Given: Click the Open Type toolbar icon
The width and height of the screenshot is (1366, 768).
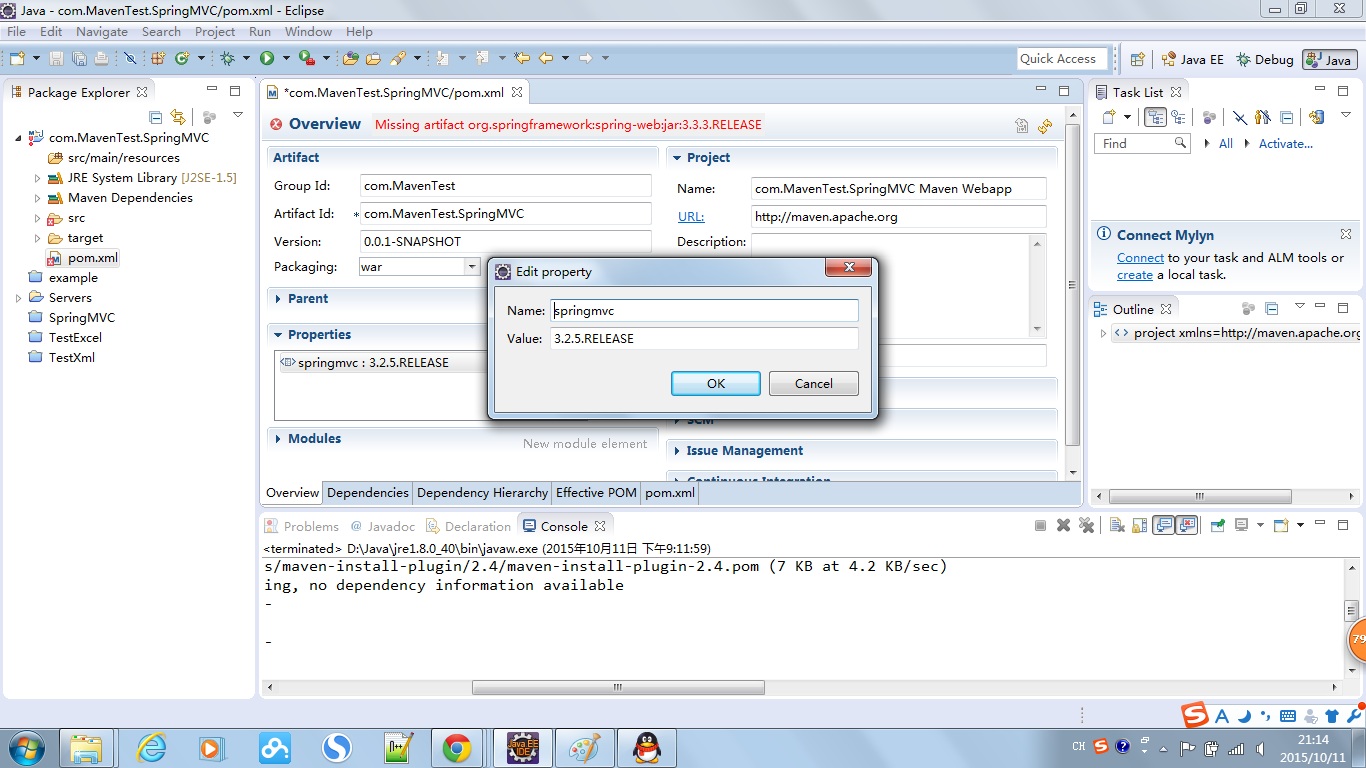Looking at the screenshot, I should point(351,59).
